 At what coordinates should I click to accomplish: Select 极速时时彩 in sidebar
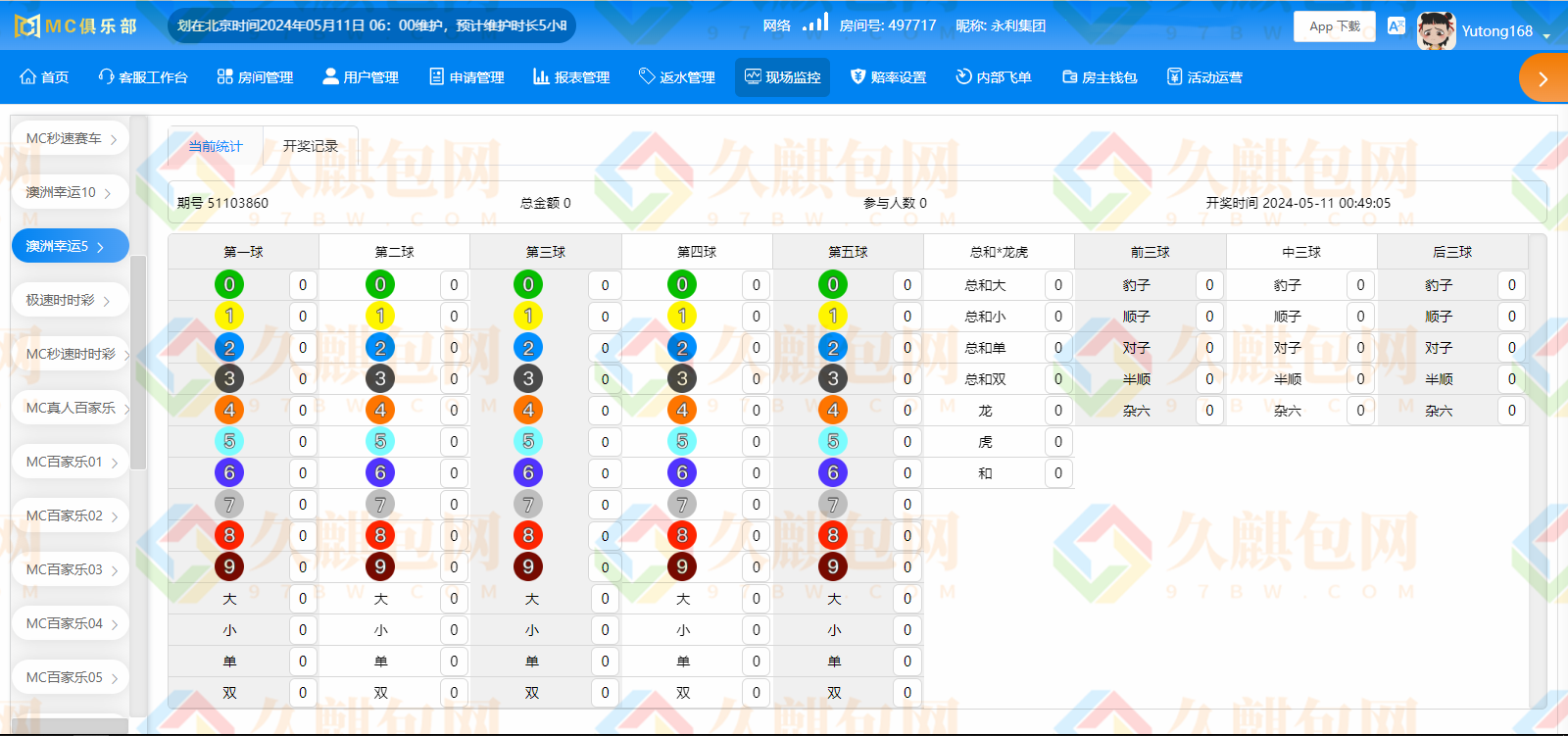click(x=71, y=300)
